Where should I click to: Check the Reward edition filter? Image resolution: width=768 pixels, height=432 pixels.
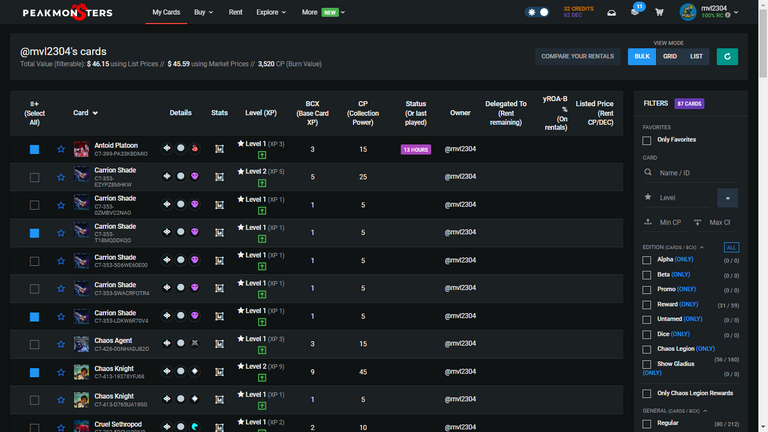tap(647, 305)
